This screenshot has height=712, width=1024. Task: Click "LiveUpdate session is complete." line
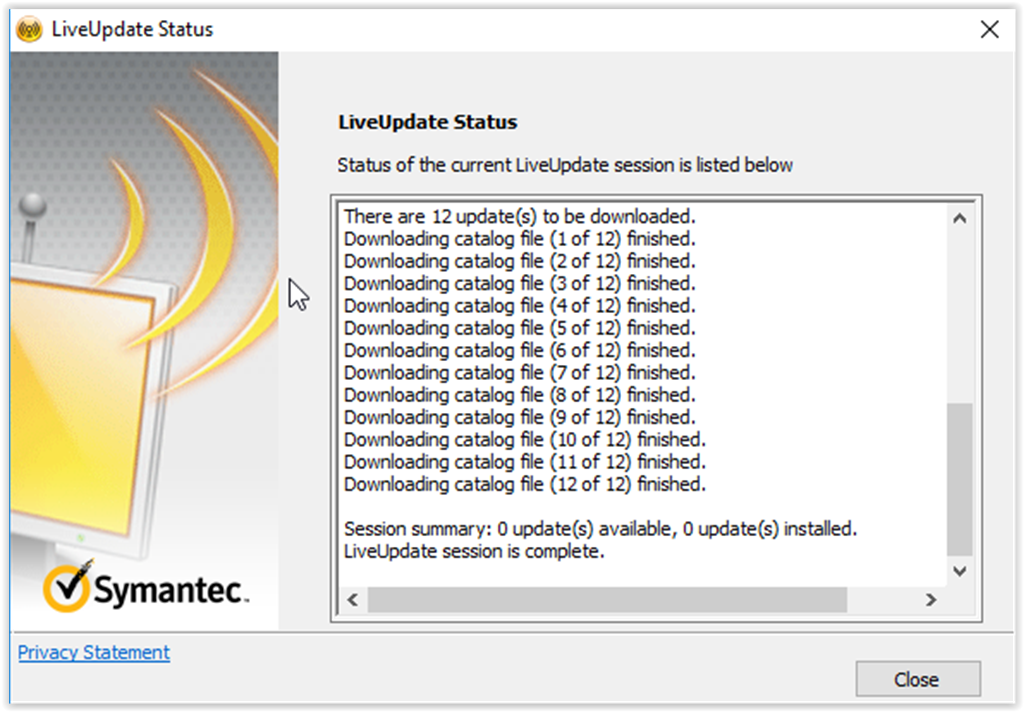point(474,551)
